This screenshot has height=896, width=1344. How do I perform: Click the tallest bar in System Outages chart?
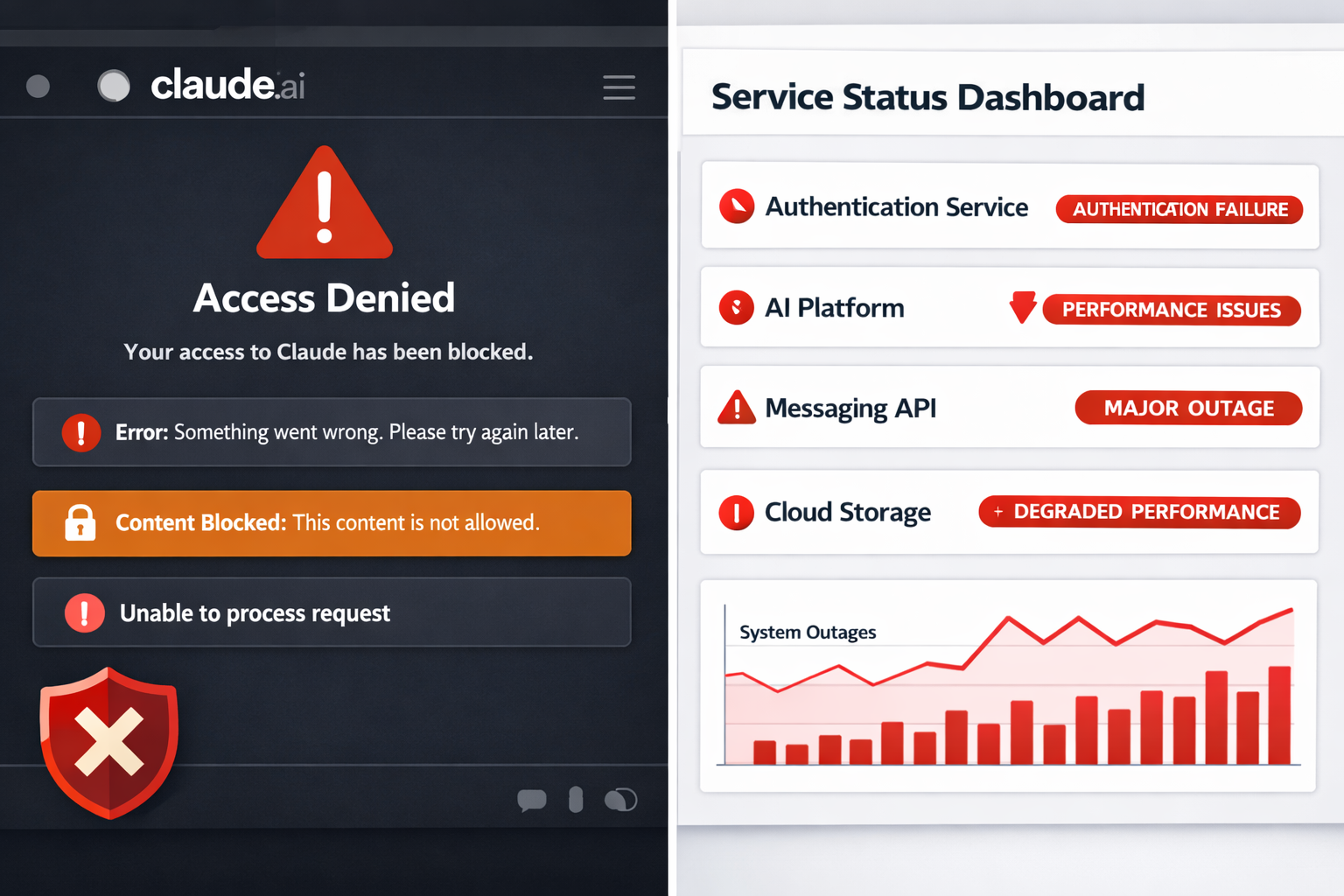1279,715
